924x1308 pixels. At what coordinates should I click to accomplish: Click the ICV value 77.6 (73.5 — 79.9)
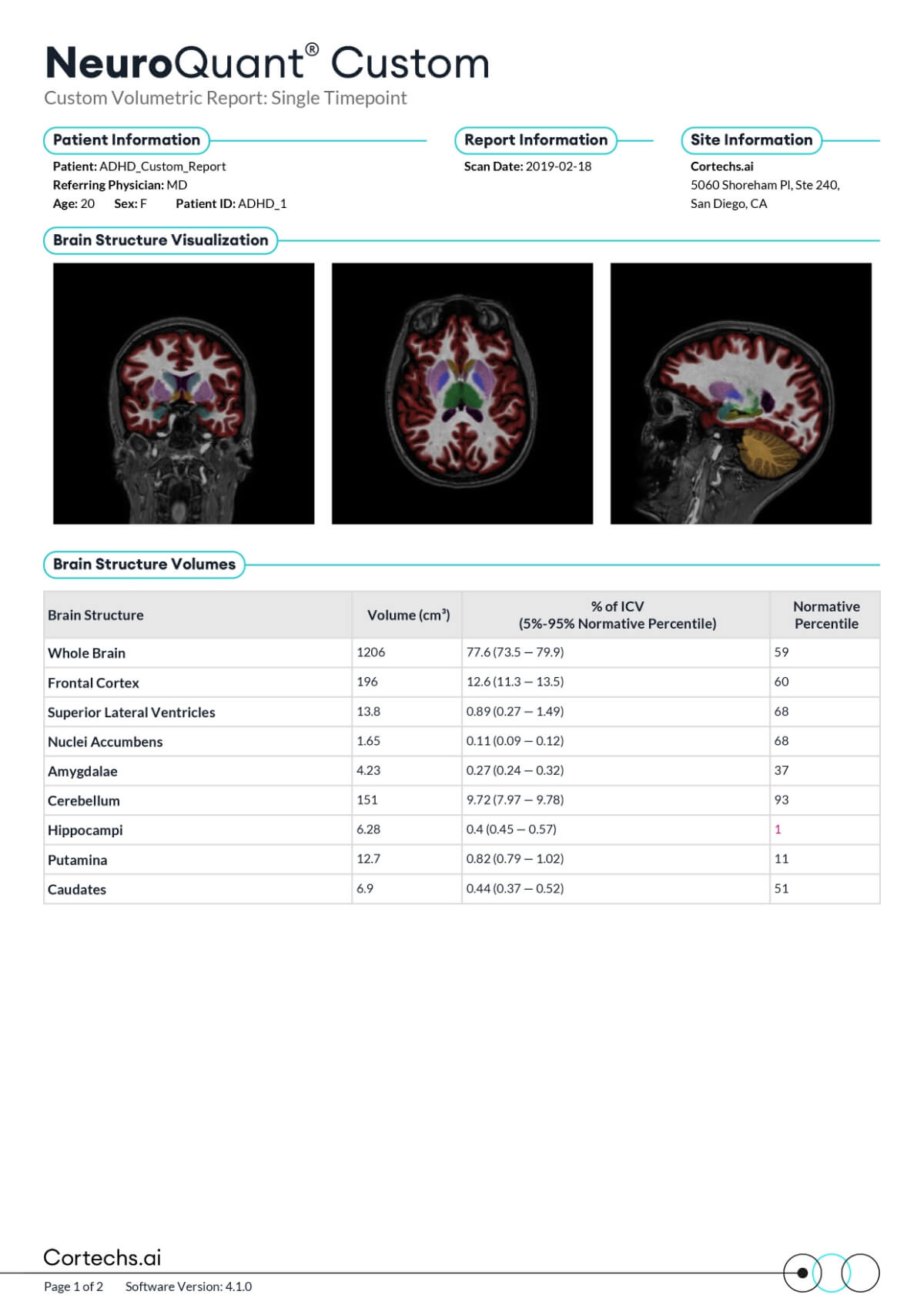pyautogui.click(x=515, y=652)
